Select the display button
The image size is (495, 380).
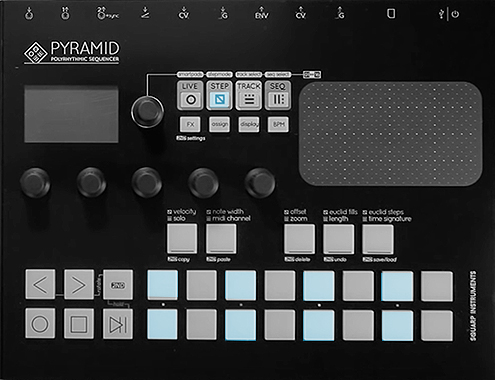[x=249, y=124]
